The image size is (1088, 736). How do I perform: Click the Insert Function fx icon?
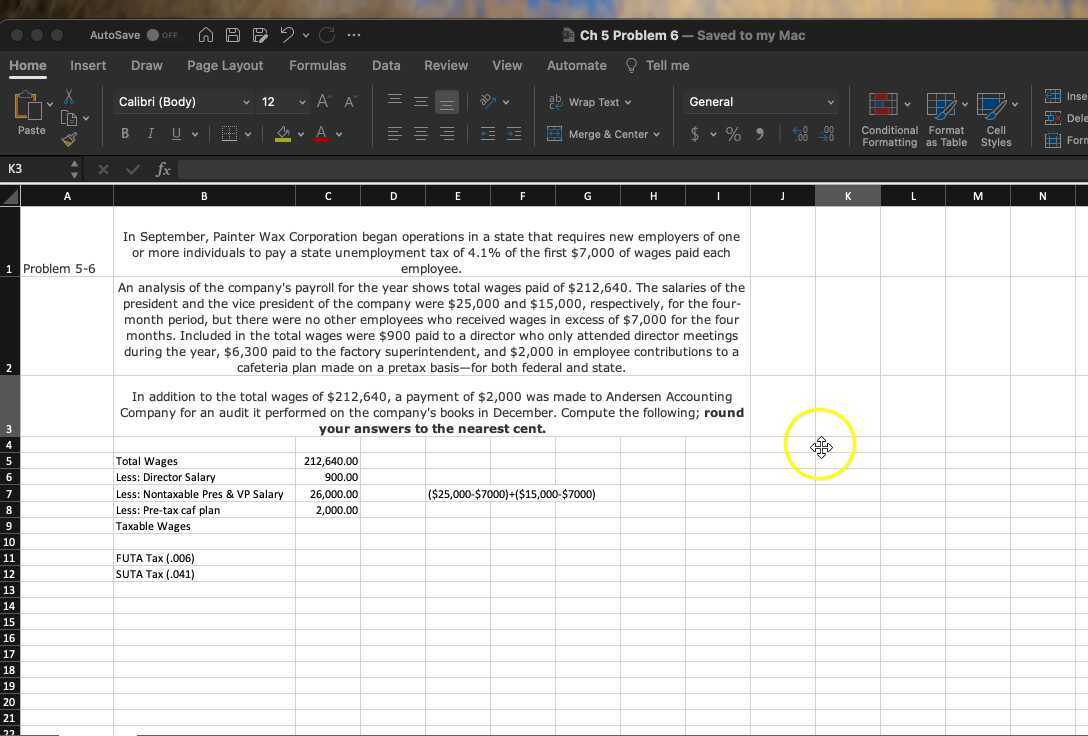[x=163, y=169]
